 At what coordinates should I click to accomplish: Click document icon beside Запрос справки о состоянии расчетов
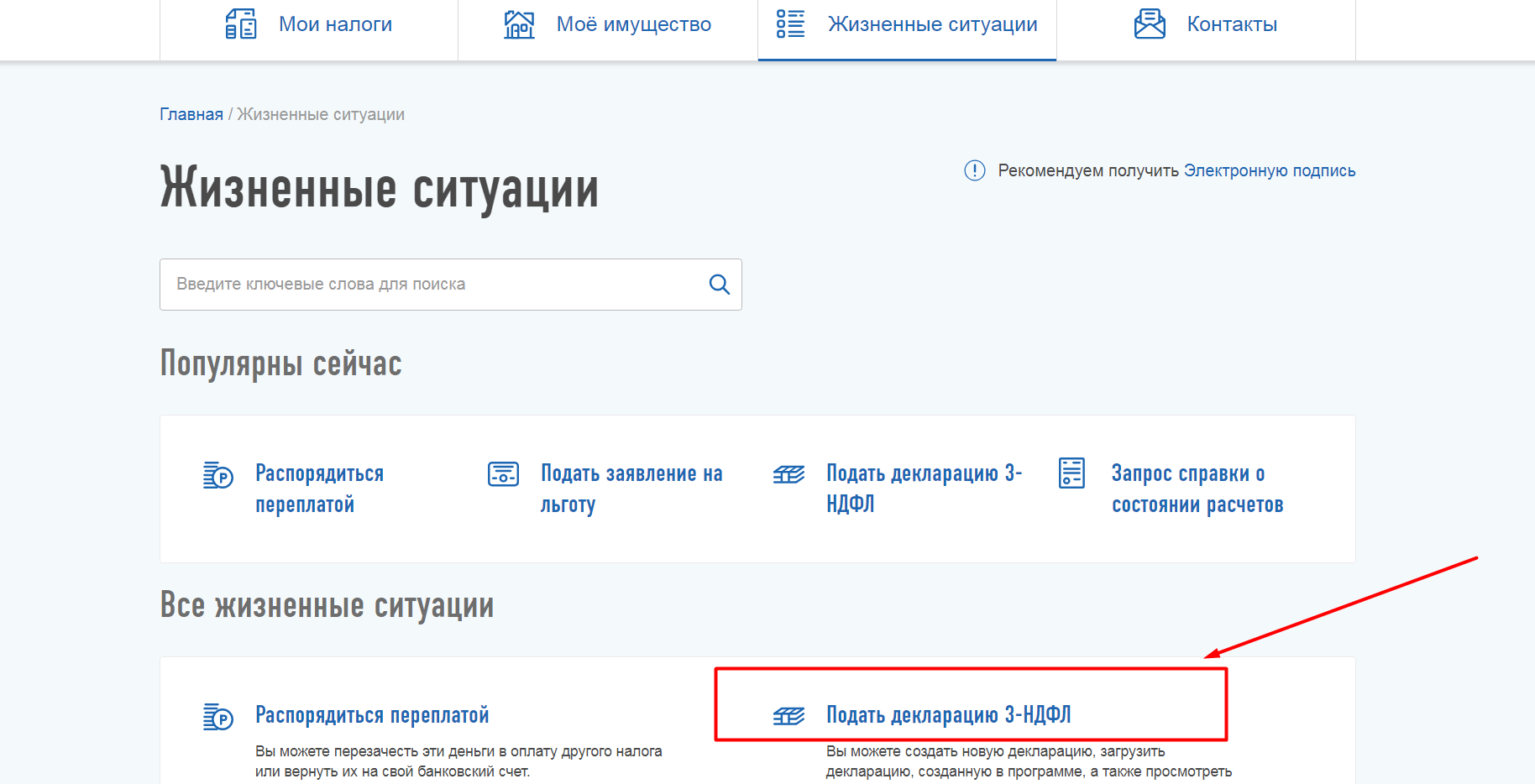point(1072,473)
